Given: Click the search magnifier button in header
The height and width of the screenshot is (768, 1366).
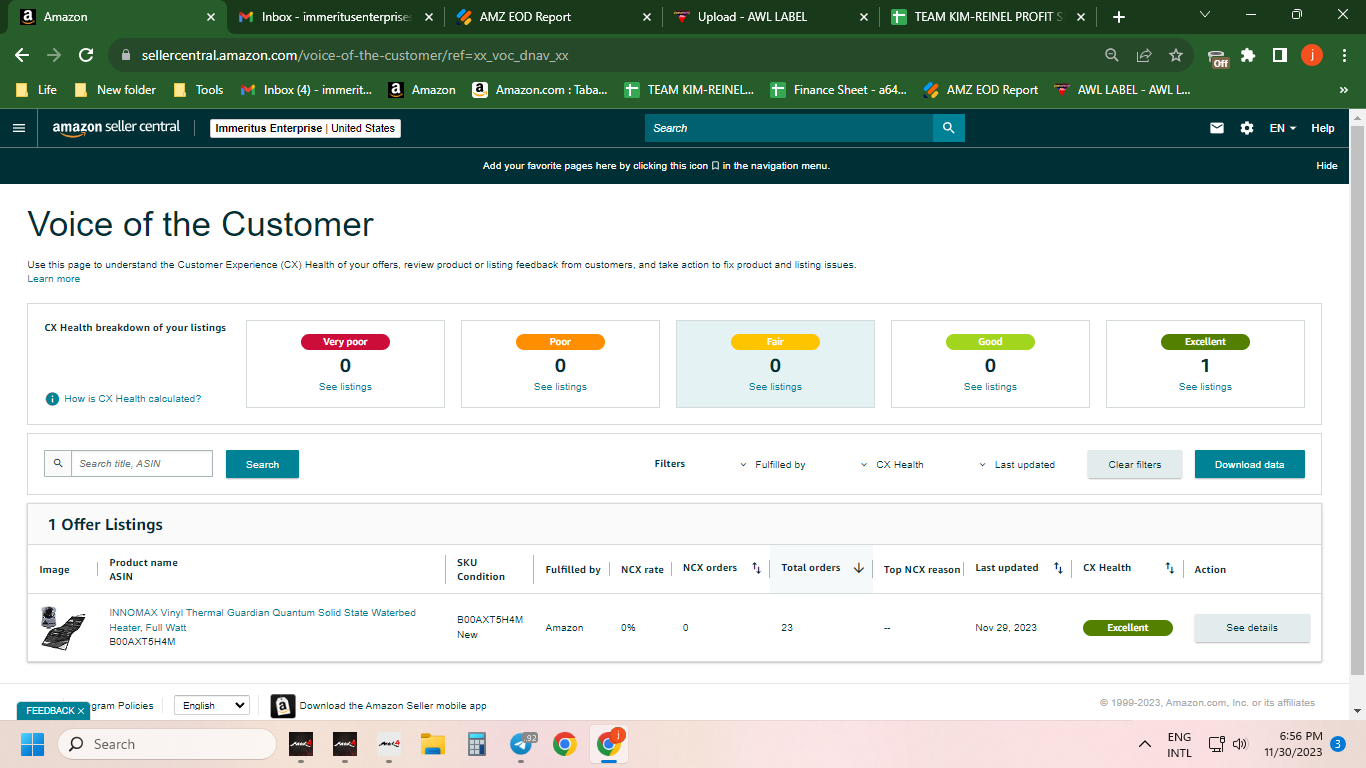Looking at the screenshot, I should 948,128.
